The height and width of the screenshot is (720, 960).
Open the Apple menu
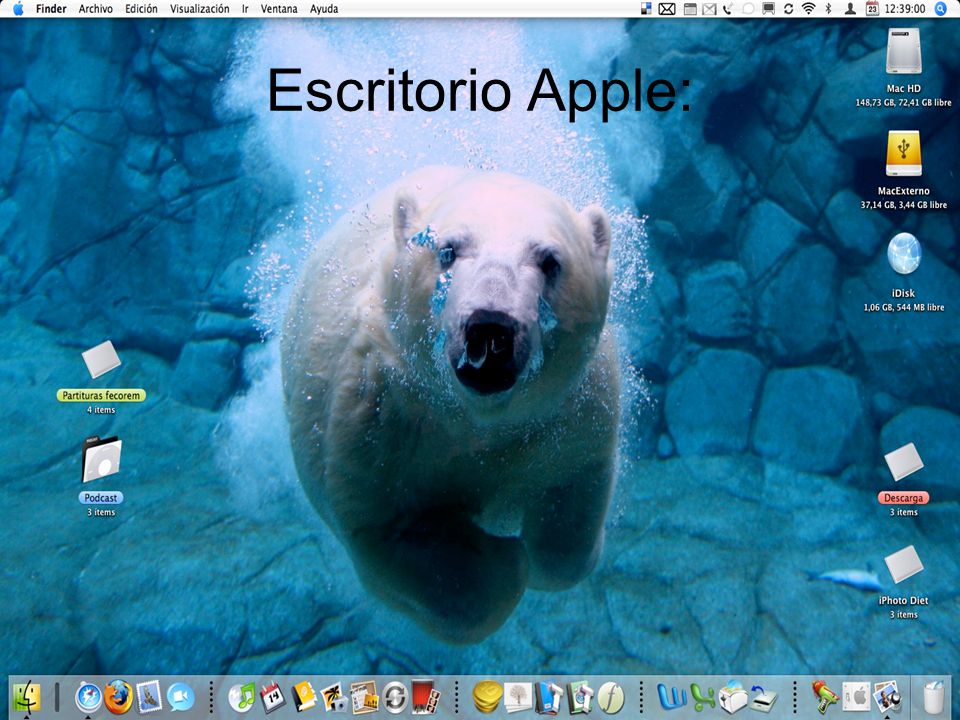coord(18,9)
